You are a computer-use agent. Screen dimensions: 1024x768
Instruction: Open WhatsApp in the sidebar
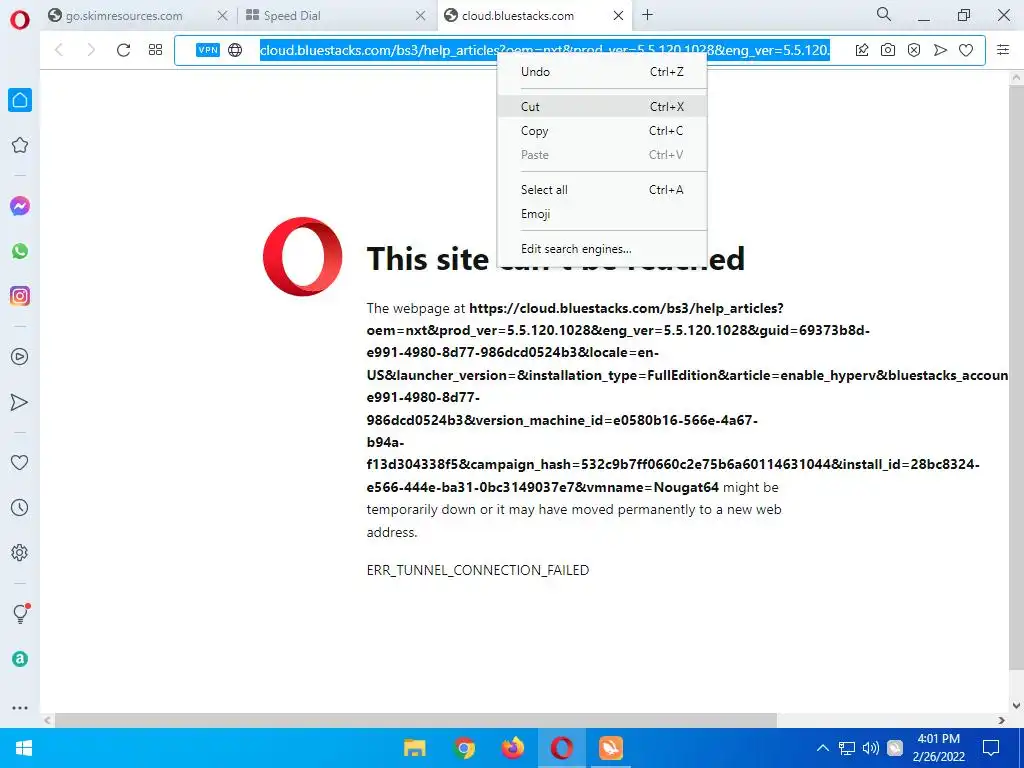20,251
